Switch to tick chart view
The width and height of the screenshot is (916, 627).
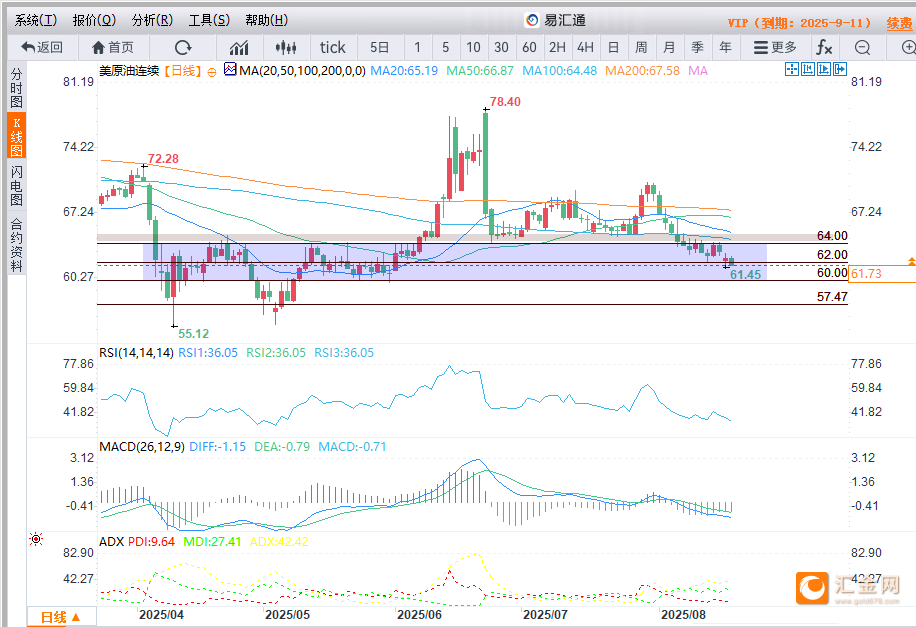[x=332, y=47]
